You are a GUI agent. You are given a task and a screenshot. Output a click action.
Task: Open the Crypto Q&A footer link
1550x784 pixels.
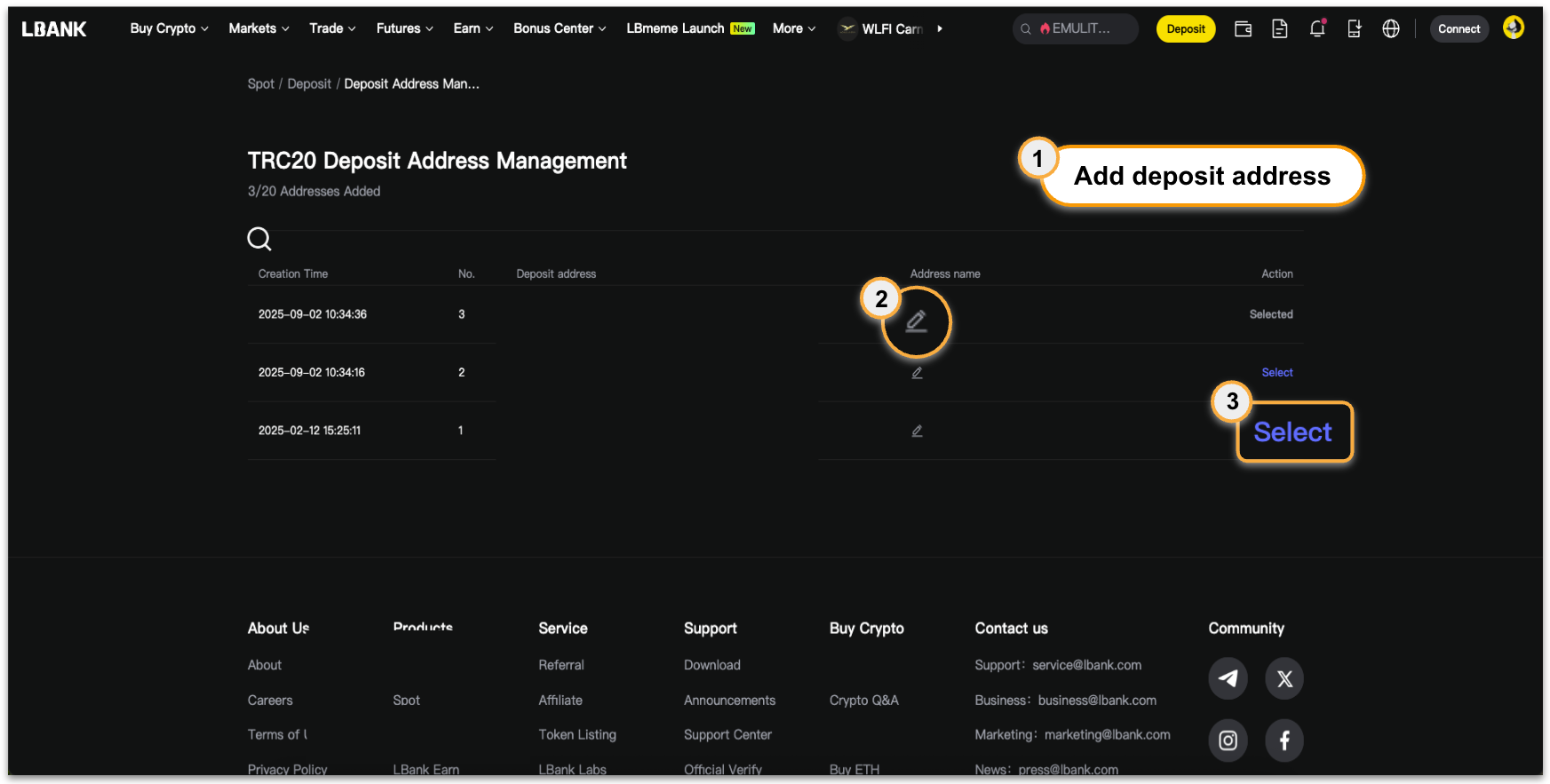click(864, 701)
